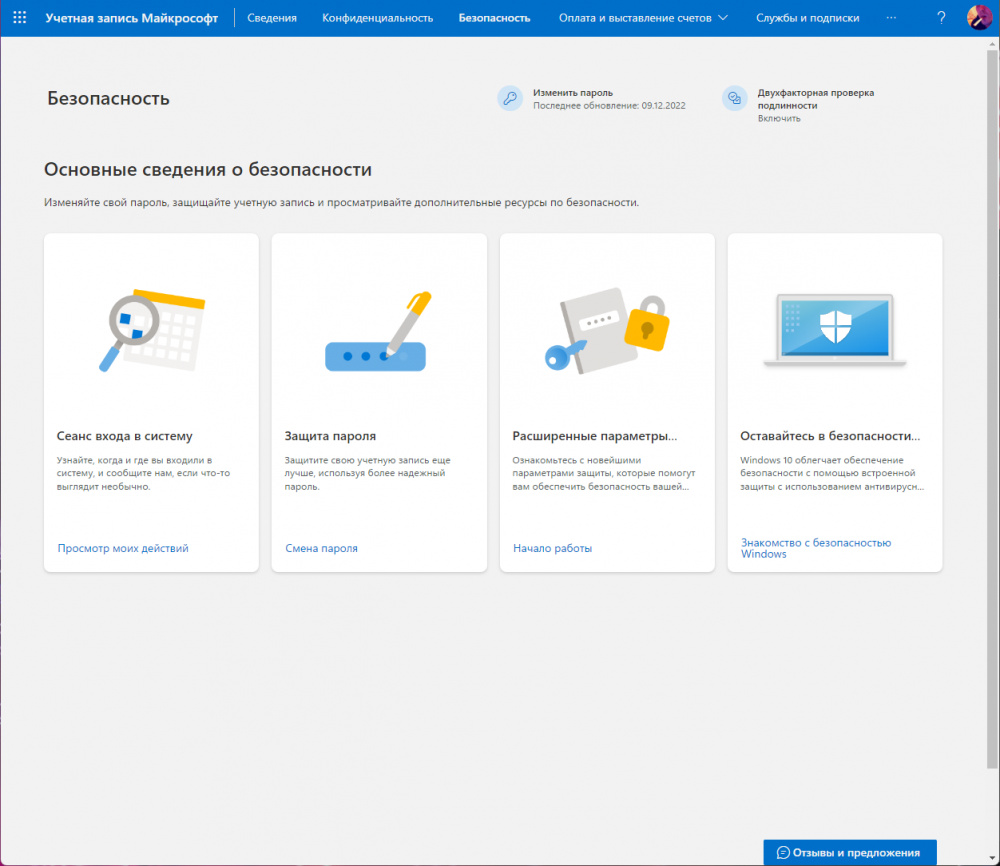This screenshot has height=866, width=1000.
Task: Click the password field with pen illustration
Action: (x=379, y=331)
